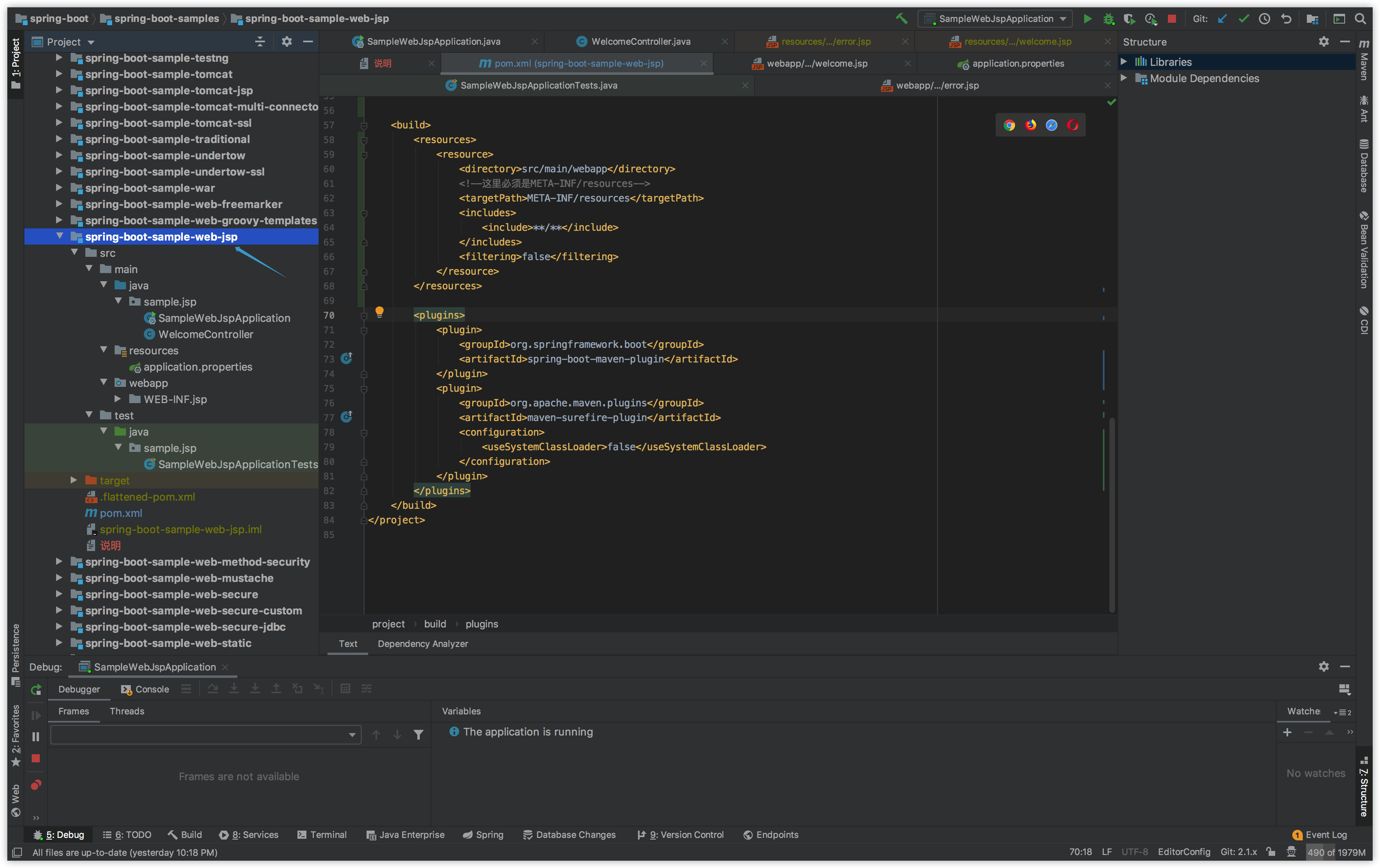Switch to Dependency Analyzer tab
Viewport: 1380px width, 868px height.
(422, 643)
